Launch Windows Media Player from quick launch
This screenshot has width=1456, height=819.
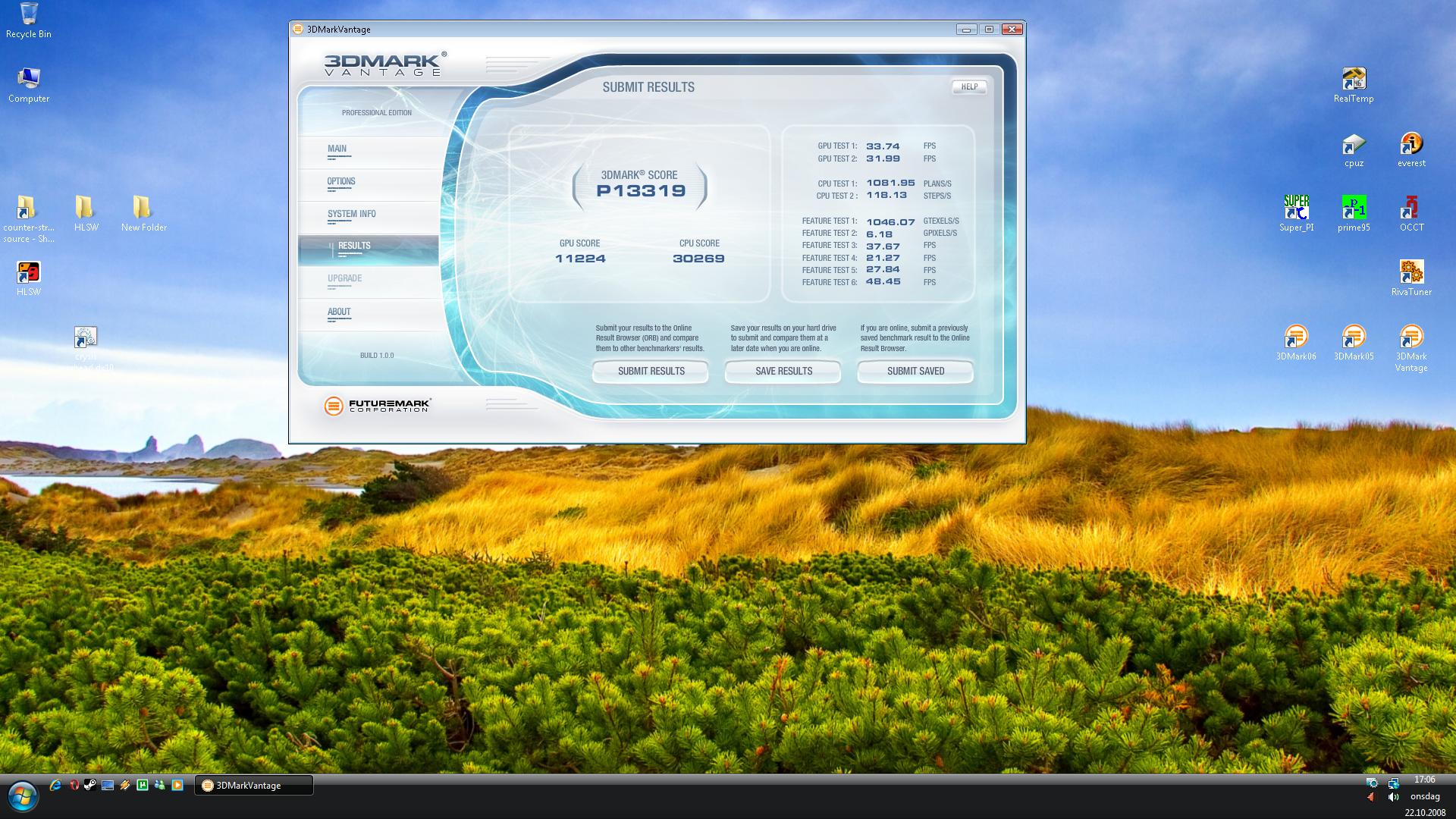[177, 785]
